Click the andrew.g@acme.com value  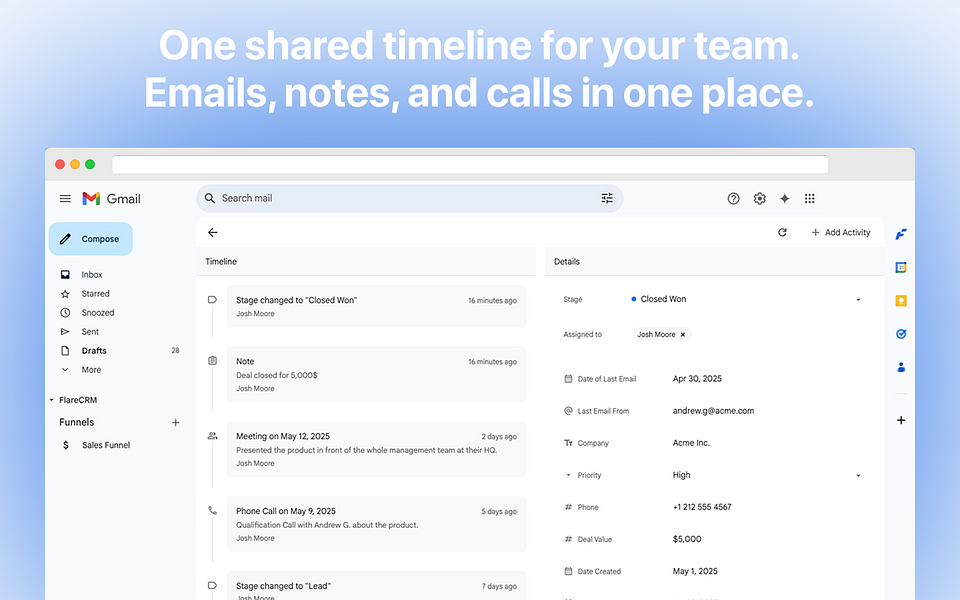pos(713,411)
